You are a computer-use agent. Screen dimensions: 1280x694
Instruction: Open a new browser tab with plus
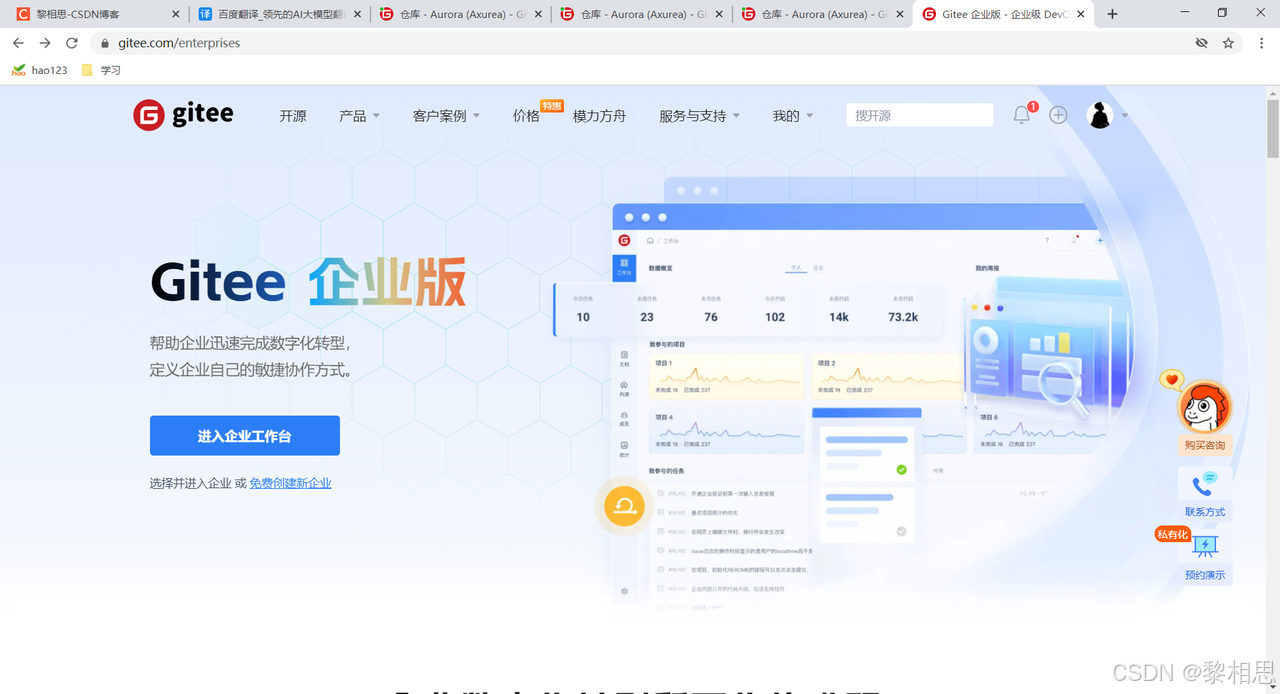click(1112, 14)
